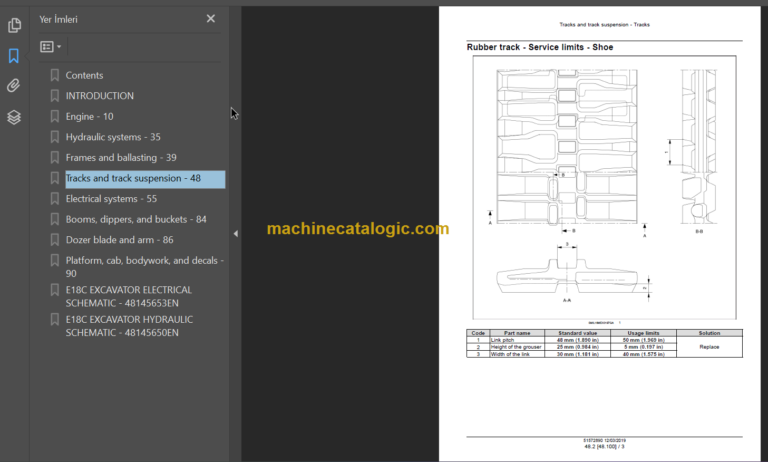Open the INTRODUCTION bookmark

(99, 96)
